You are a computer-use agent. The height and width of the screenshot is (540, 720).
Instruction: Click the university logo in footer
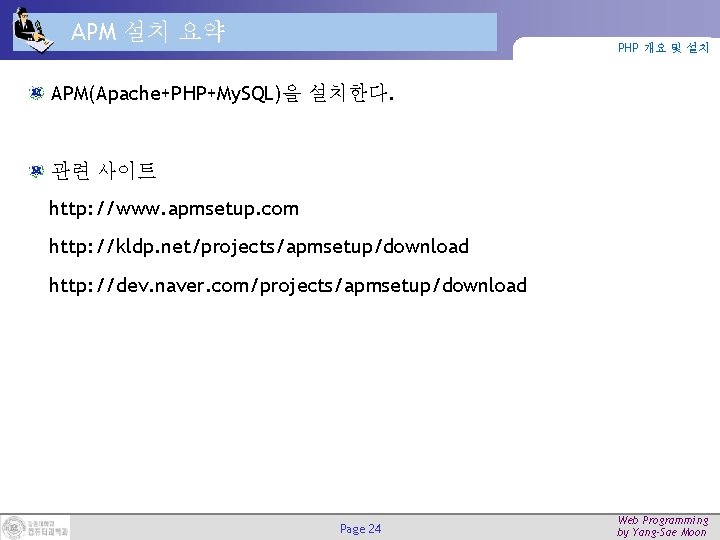pyautogui.click(x=35, y=527)
